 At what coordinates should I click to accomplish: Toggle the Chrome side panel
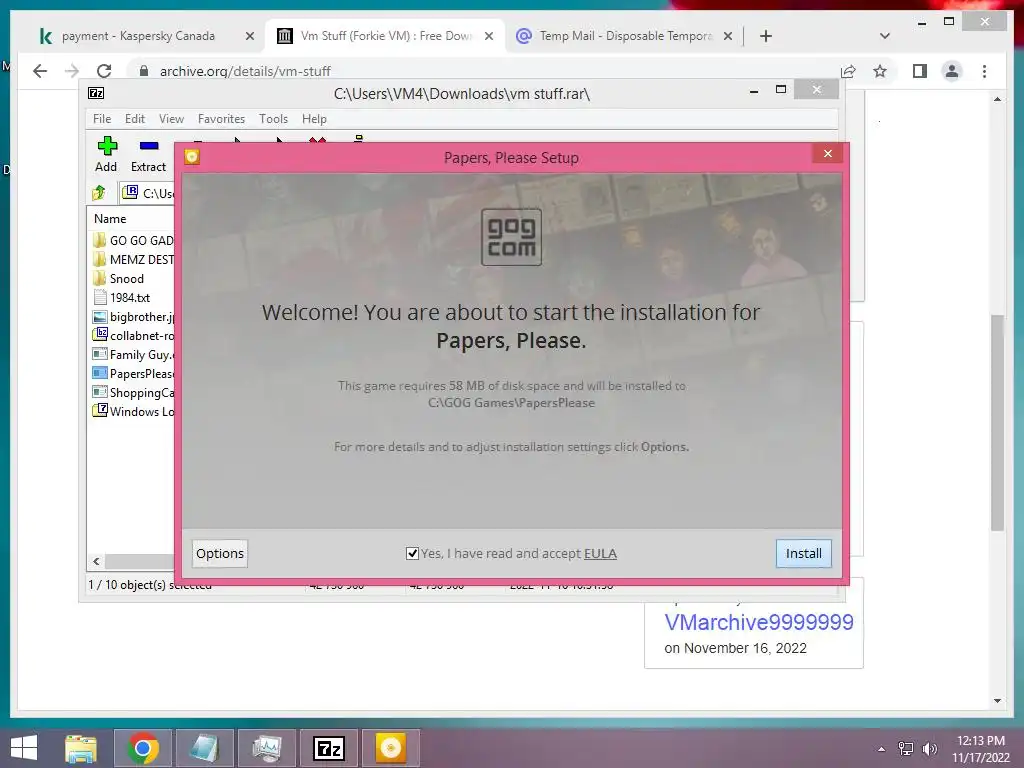920,71
